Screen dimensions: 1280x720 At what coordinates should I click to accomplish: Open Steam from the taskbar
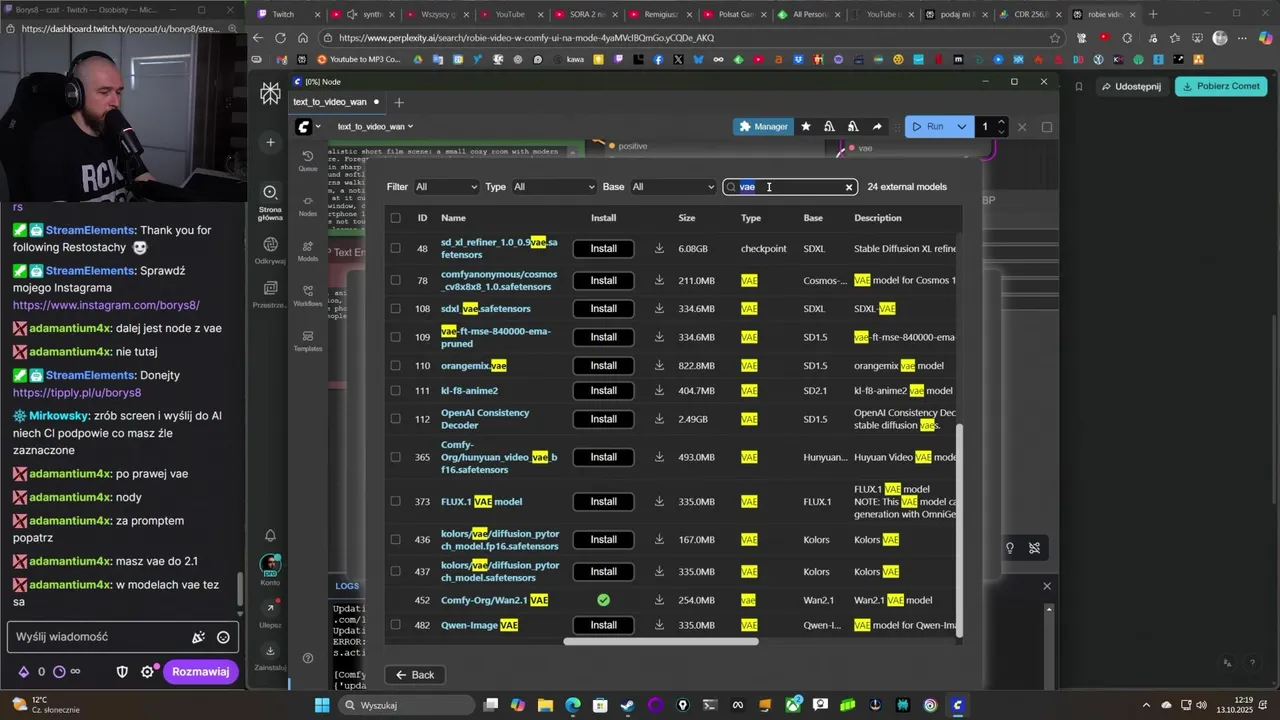[x=627, y=705]
